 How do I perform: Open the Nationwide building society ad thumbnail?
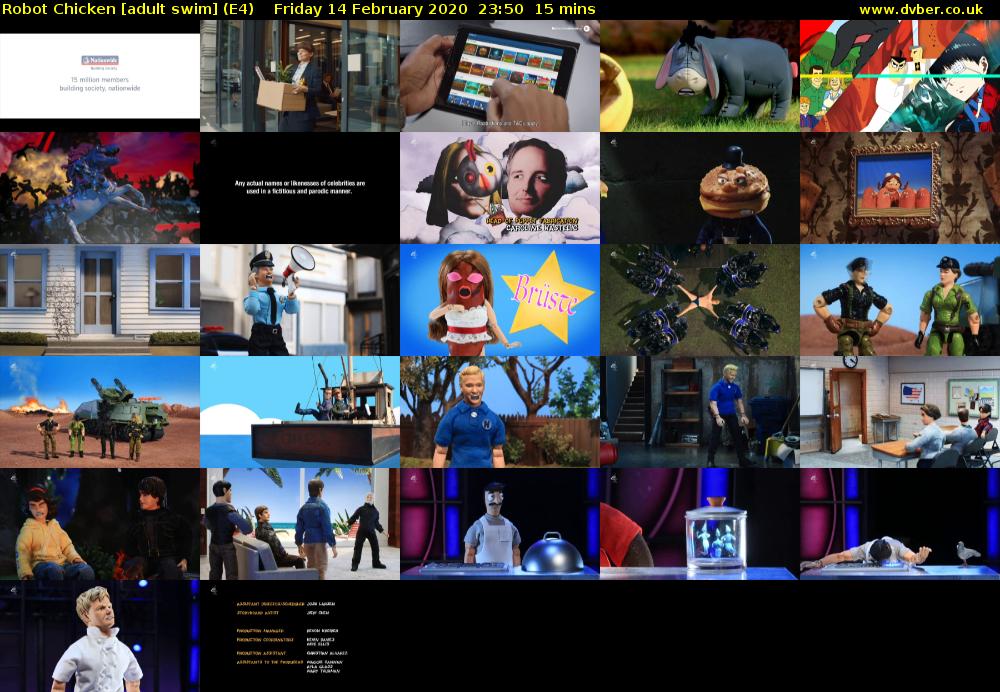(x=100, y=76)
